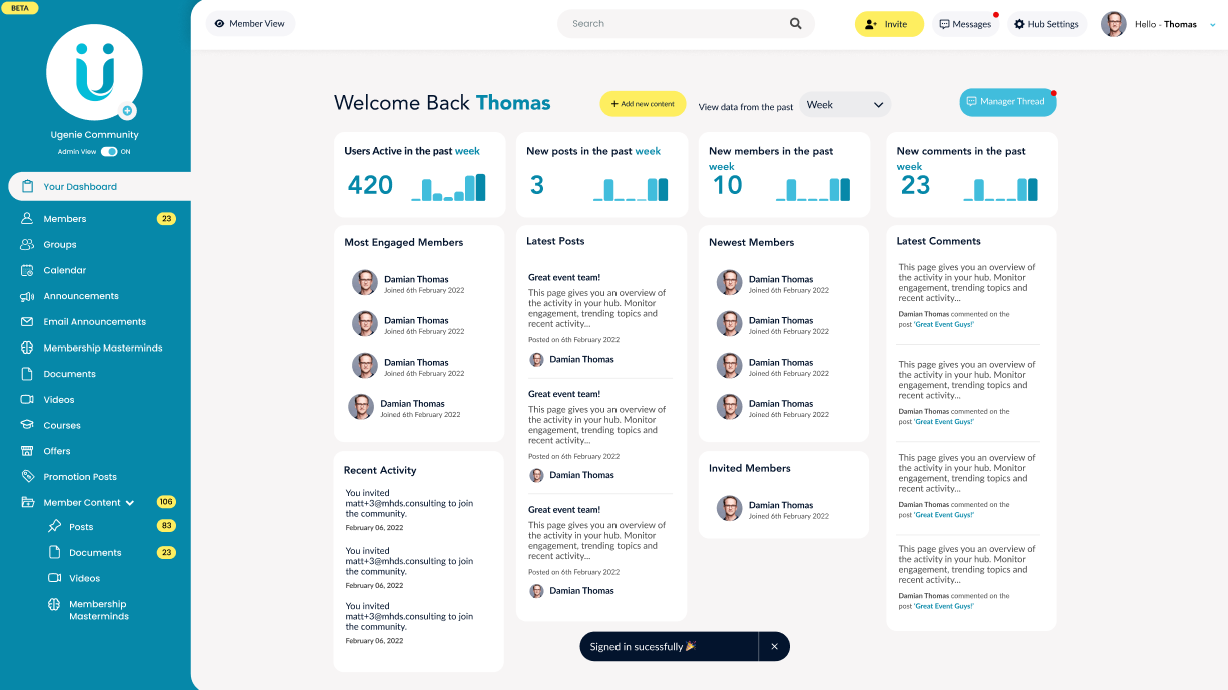Image resolution: width=1228 pixels, height=690 pixels.
Task: Click the Latest Comments heading
Action: point(938,241)
